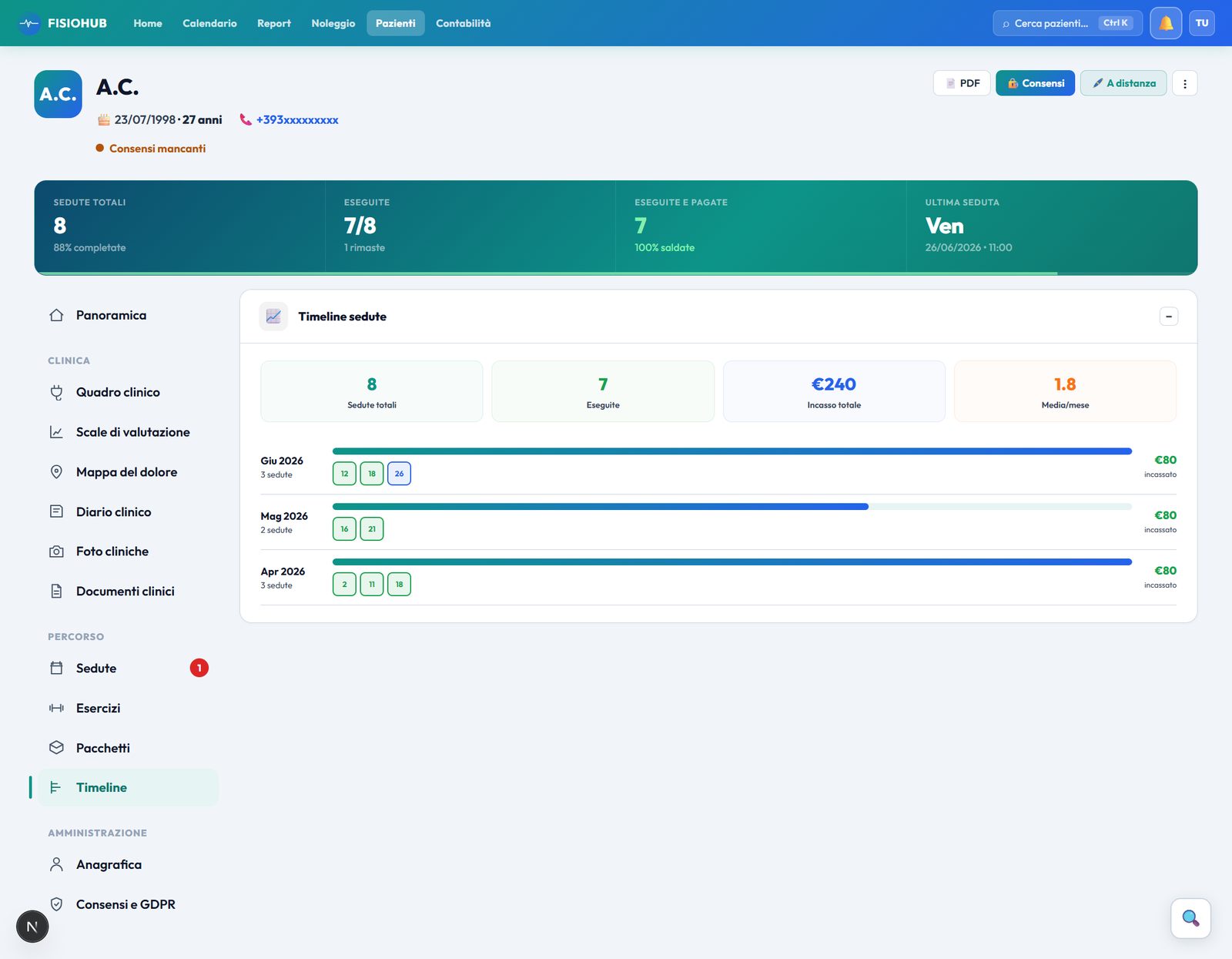Click the Consensi e GDPR shield icon
The image size is (1232, 959).
click(x=56, y=904)
